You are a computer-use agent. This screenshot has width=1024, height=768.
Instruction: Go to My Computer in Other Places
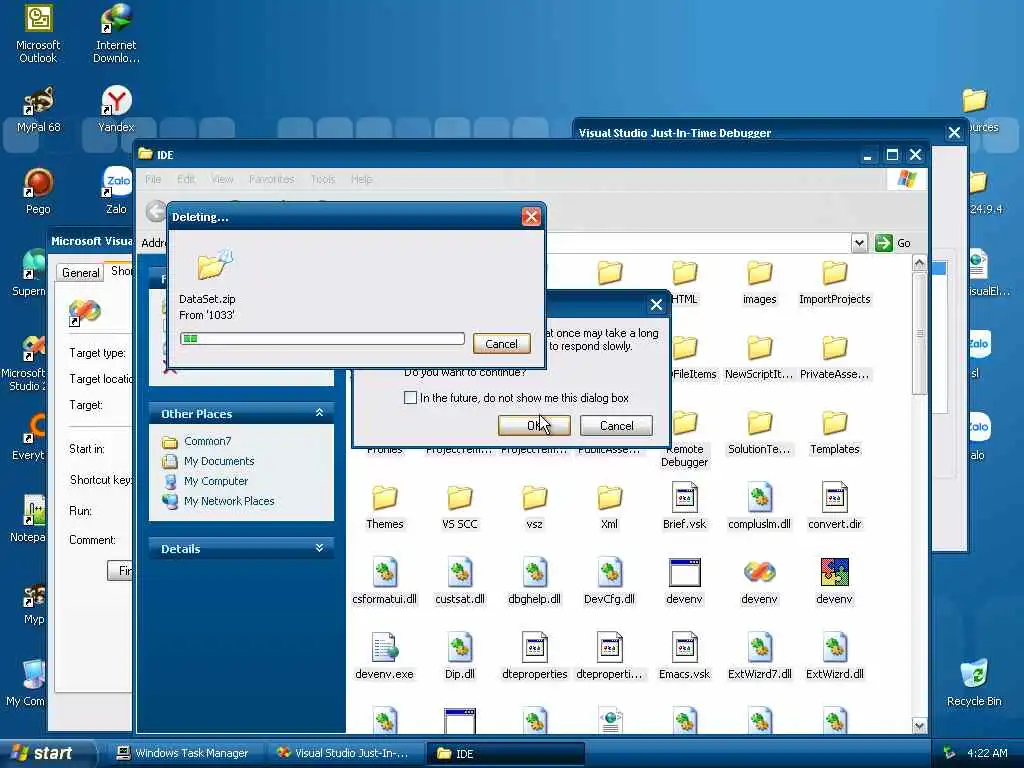[216, 481]
